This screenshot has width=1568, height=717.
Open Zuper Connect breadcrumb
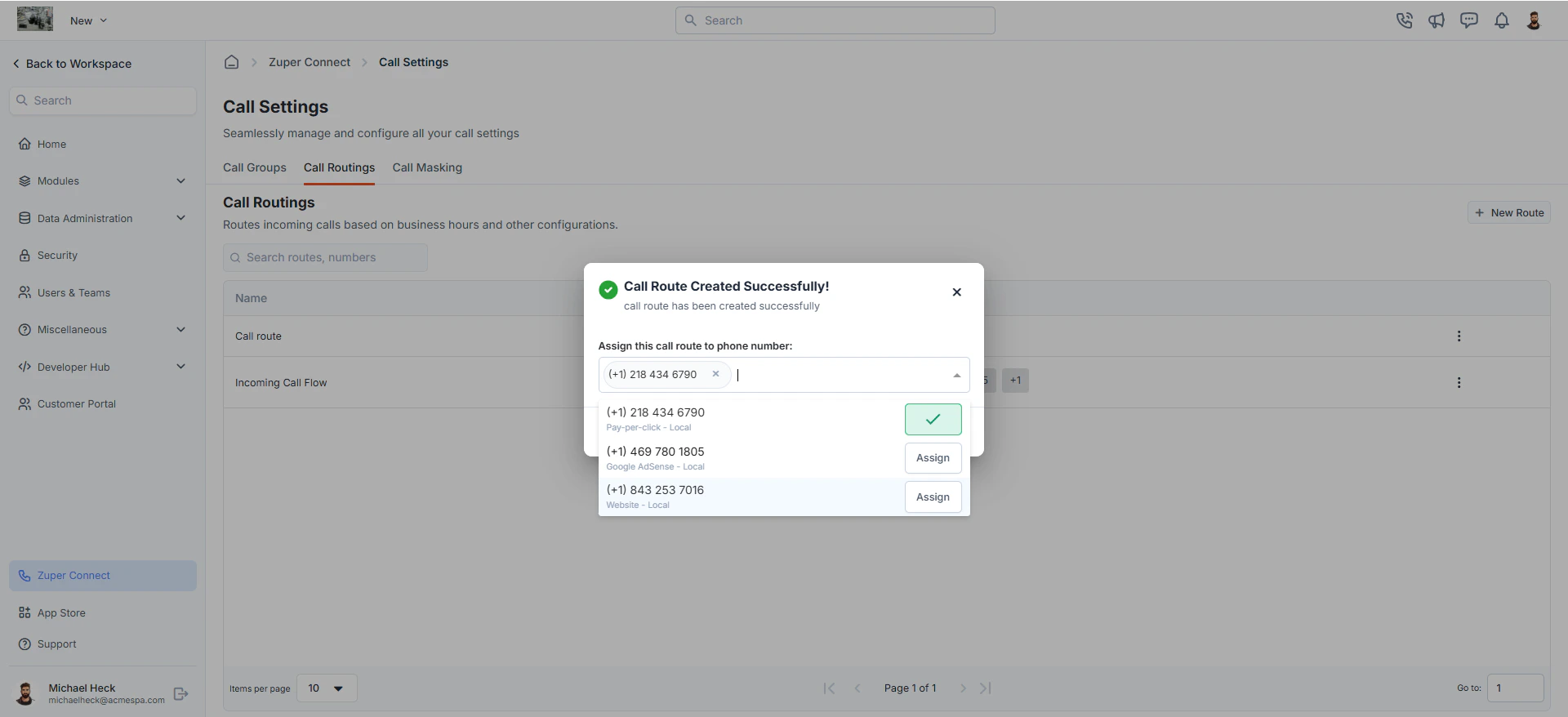point(310,62)
